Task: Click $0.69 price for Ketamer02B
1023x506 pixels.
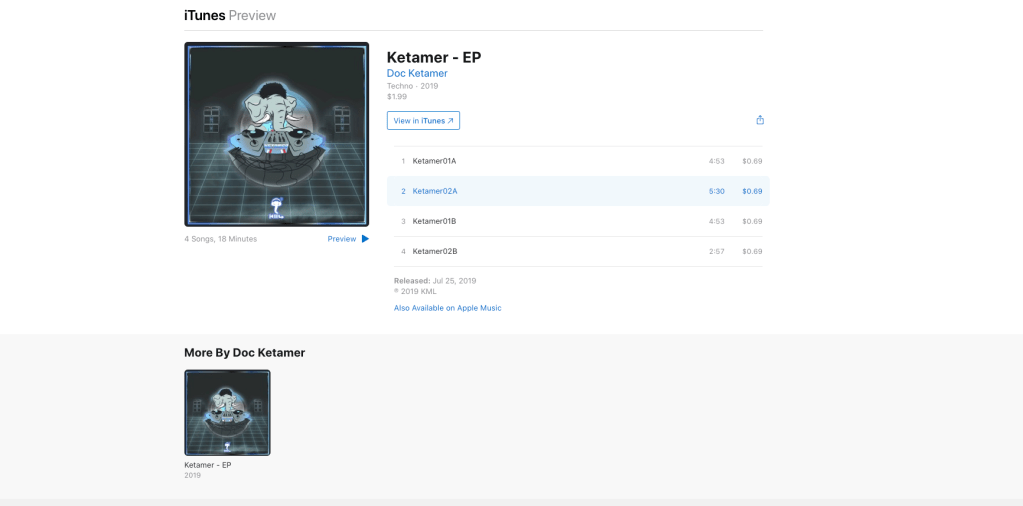Action: (752, 251)
